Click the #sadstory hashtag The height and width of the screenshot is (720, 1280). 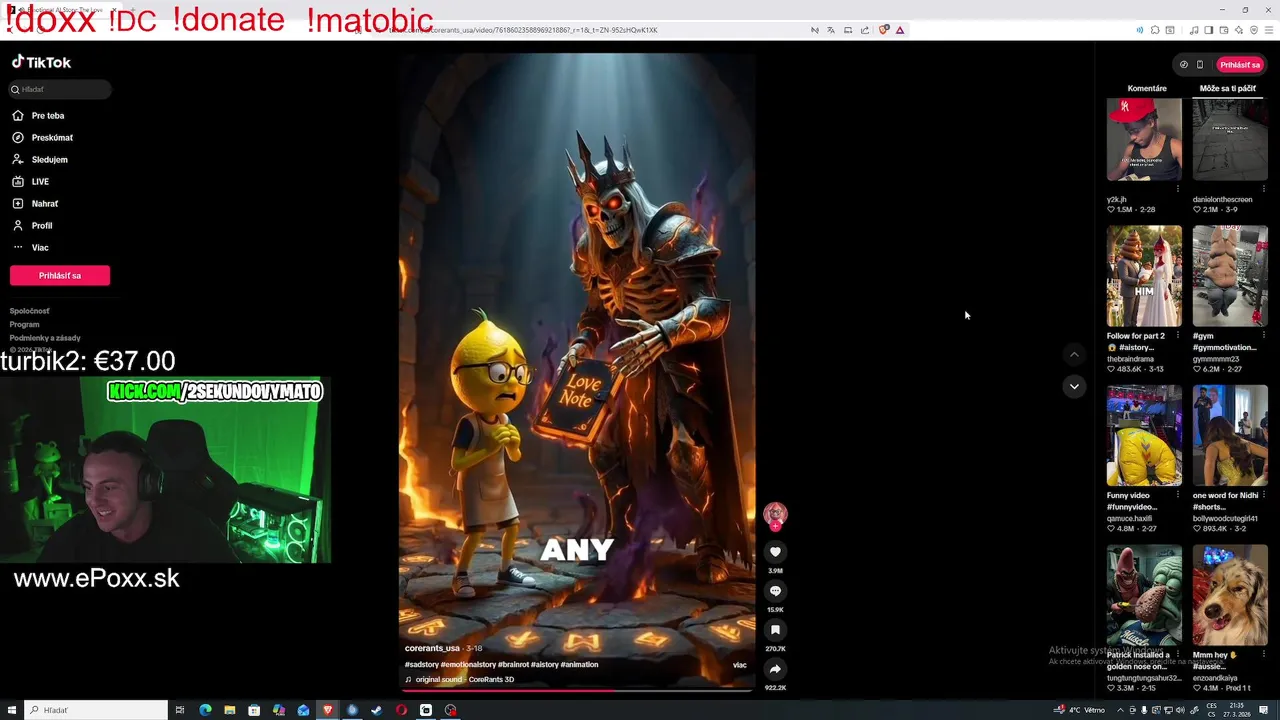421,665
